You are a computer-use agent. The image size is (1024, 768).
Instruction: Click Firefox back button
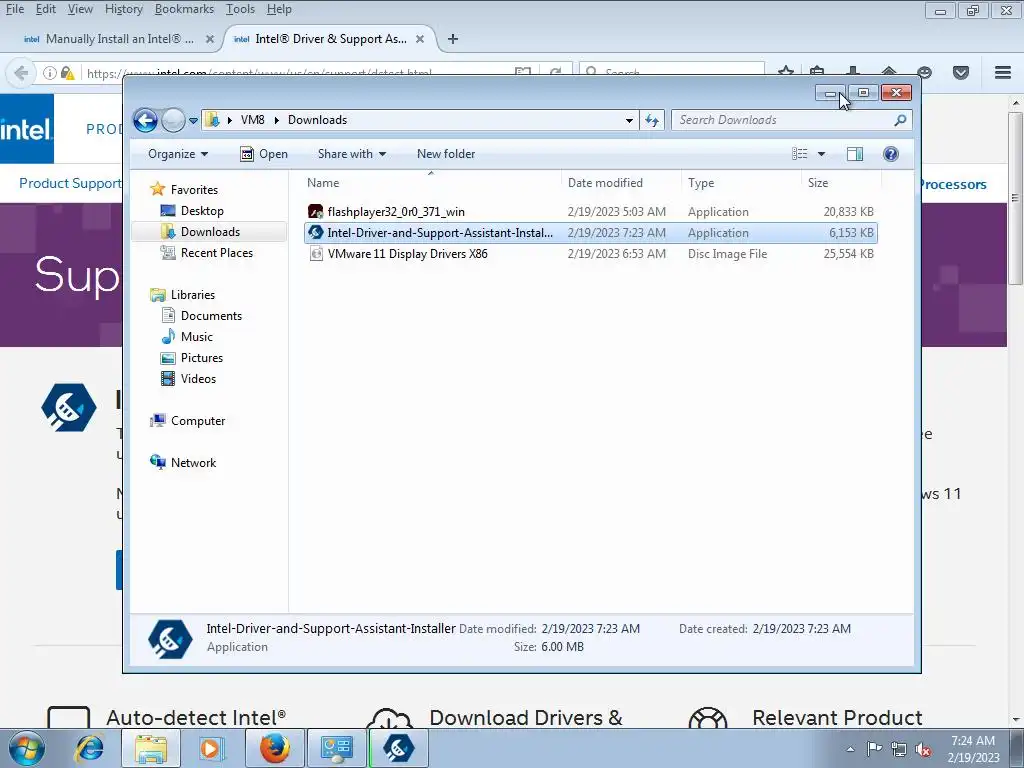pyautogui.click(x=20, y=72)
